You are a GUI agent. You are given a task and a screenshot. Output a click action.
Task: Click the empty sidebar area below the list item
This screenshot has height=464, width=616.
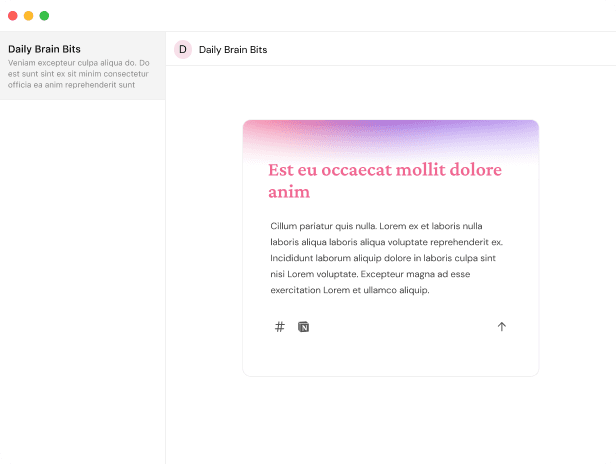click(82, 280)
